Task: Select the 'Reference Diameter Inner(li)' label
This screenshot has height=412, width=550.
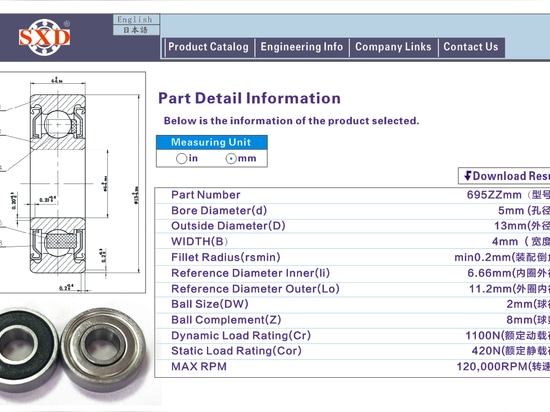Action: [x=250, y=273]
